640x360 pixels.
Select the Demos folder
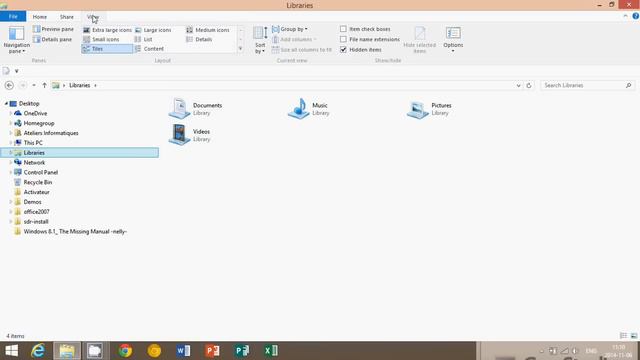(x=32, y=202)
